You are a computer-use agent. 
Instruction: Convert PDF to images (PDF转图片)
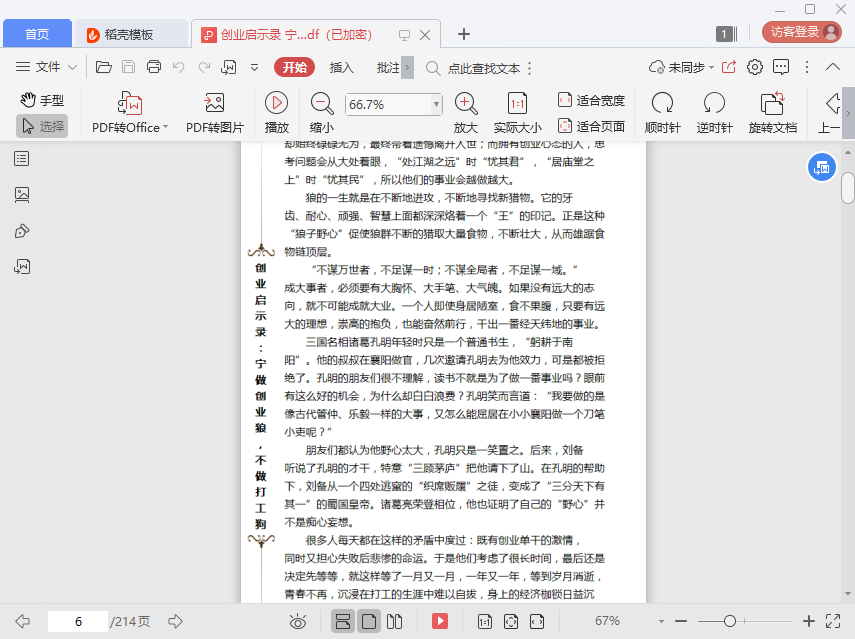(215, 113)
